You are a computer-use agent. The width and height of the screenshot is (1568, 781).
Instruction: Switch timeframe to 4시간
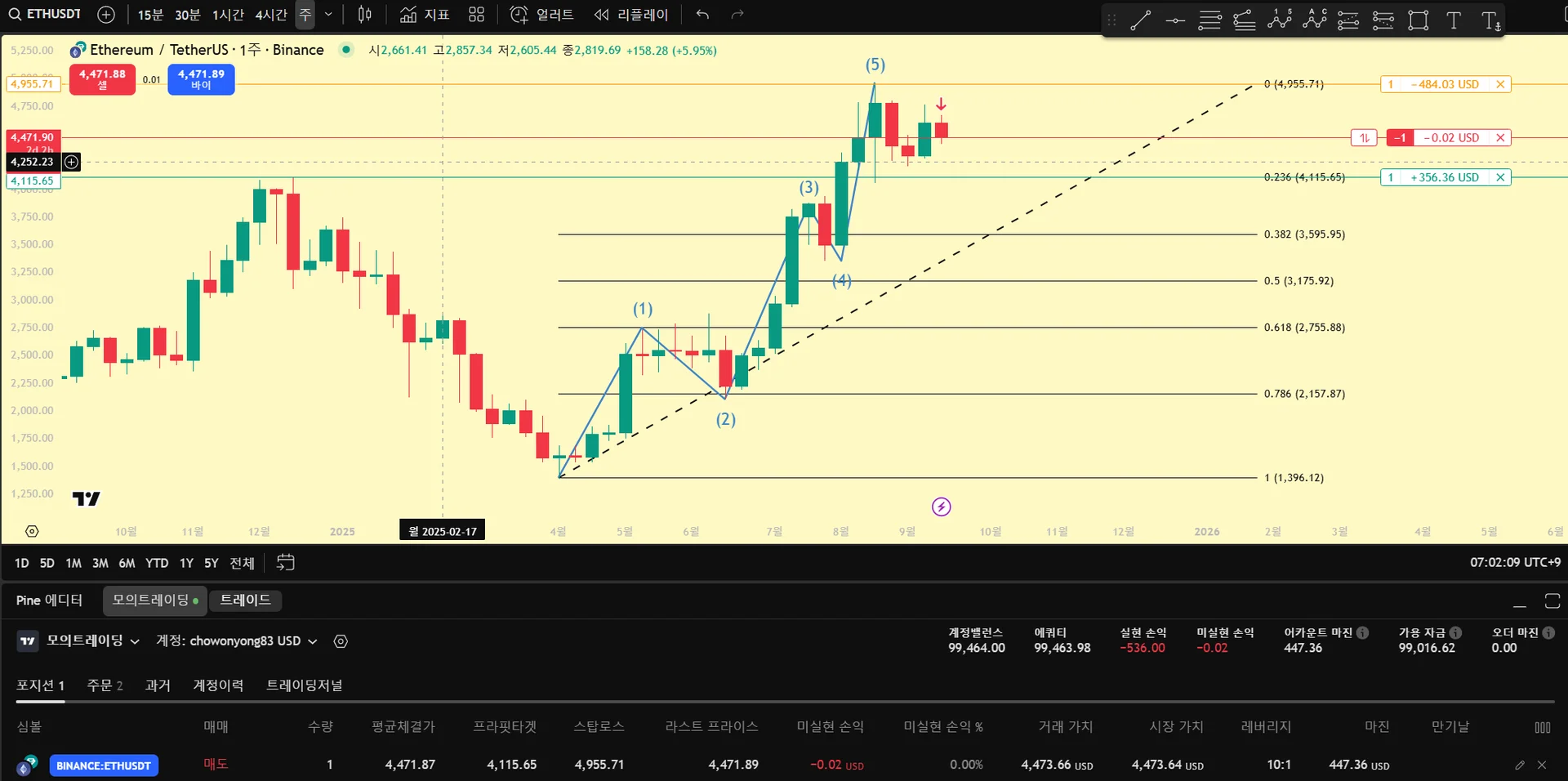(270, 14)
